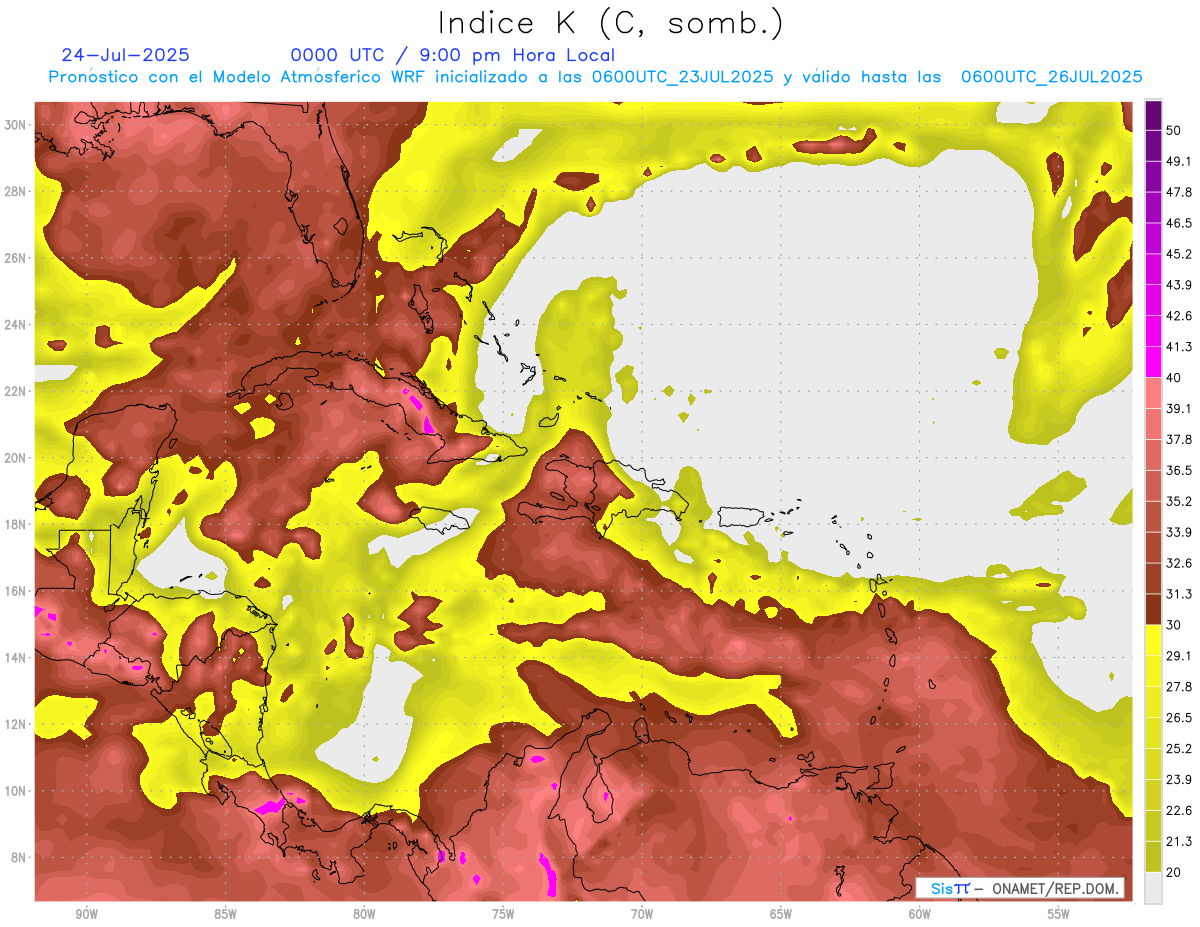Click the colorbar value 35.2
This screenshot has width=1200, height=927.
(1178, 501)
